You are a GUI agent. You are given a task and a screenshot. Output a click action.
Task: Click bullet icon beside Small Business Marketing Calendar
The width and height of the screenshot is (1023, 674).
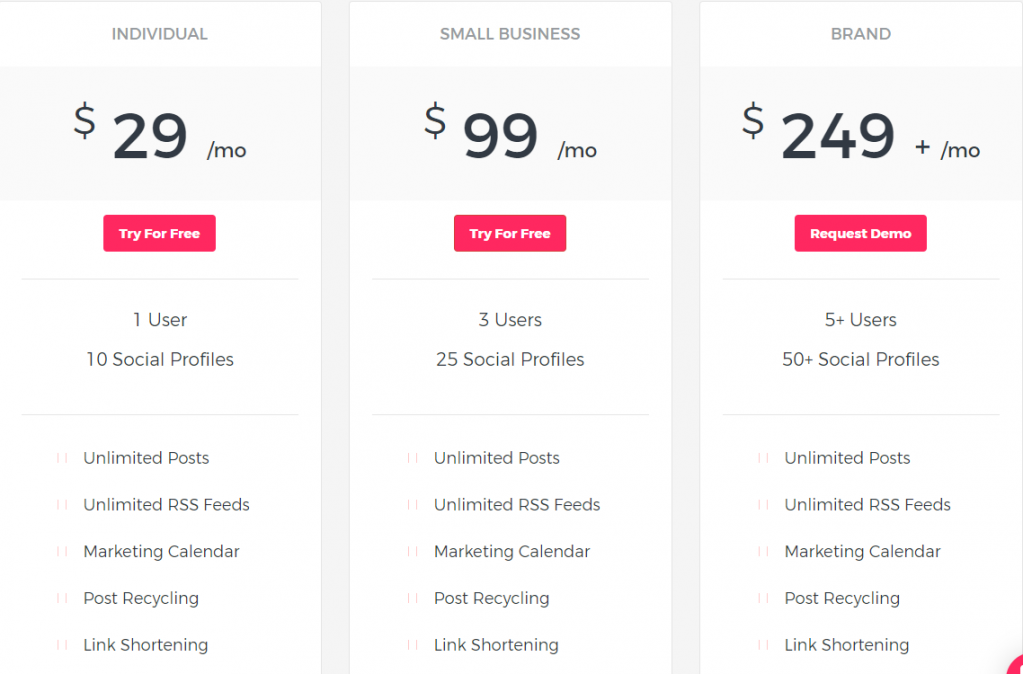[x=412, y=552]
